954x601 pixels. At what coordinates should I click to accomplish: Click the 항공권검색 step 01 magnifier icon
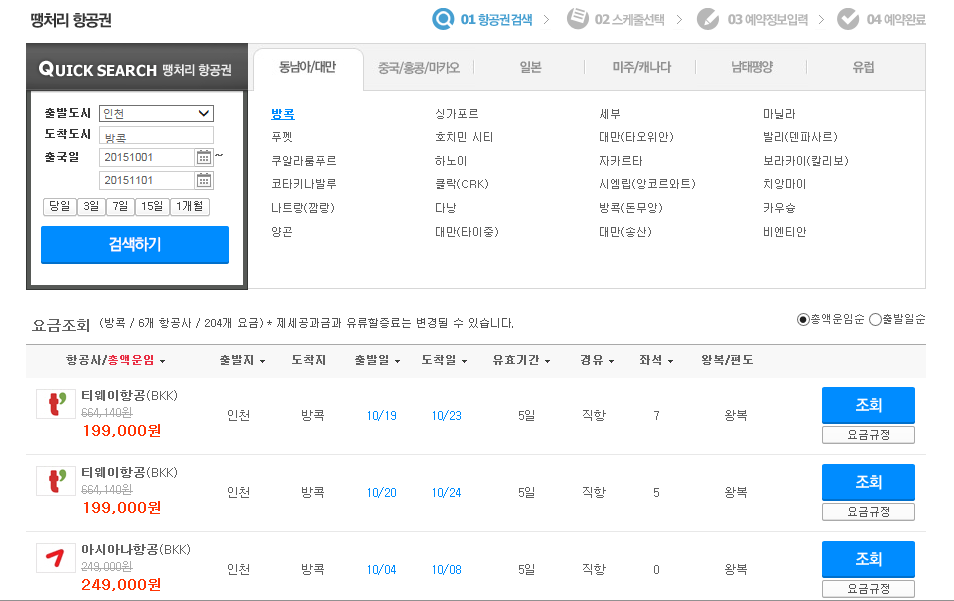442,18
